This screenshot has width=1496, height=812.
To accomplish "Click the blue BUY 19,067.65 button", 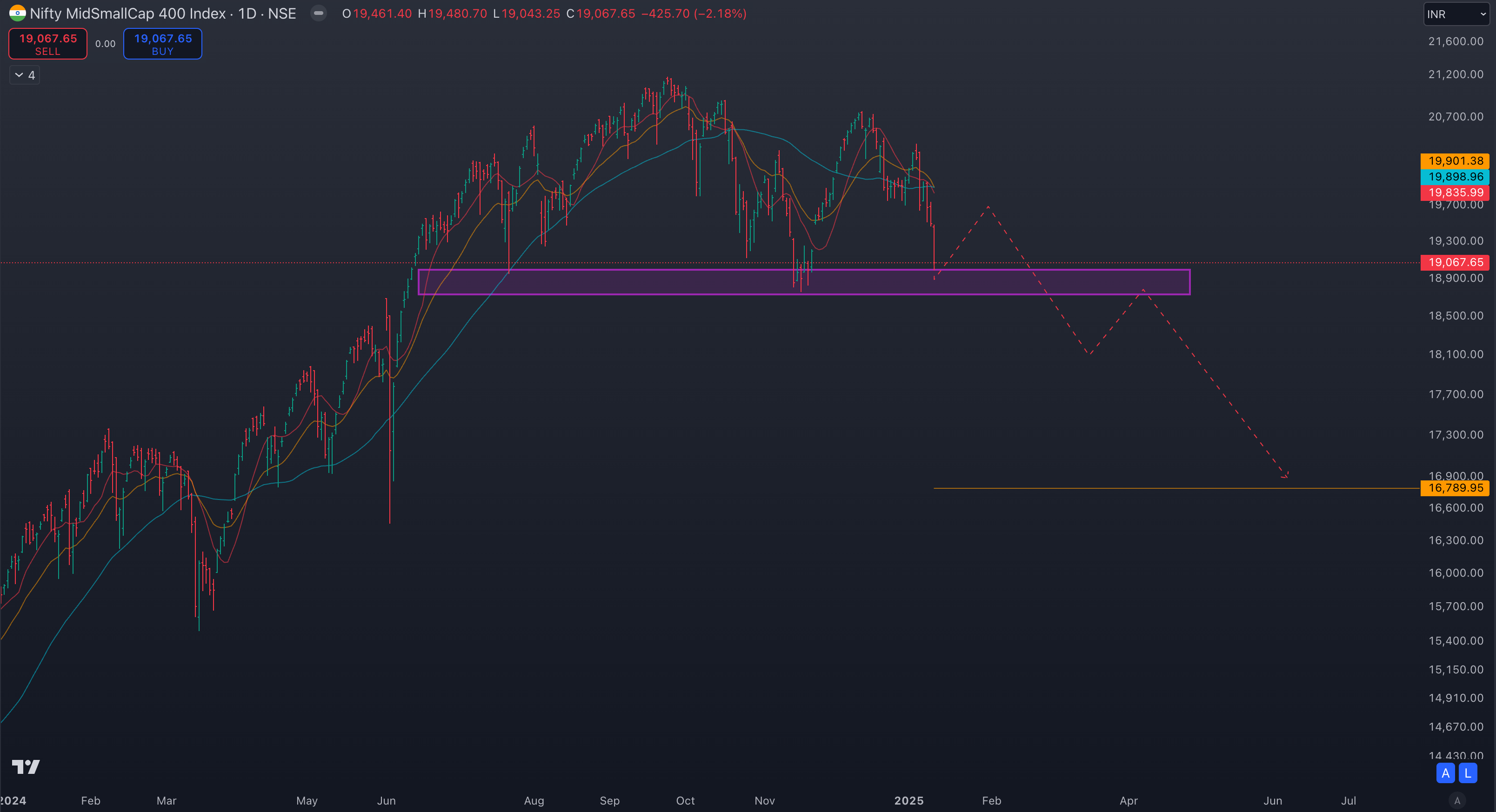I will 163,44.
